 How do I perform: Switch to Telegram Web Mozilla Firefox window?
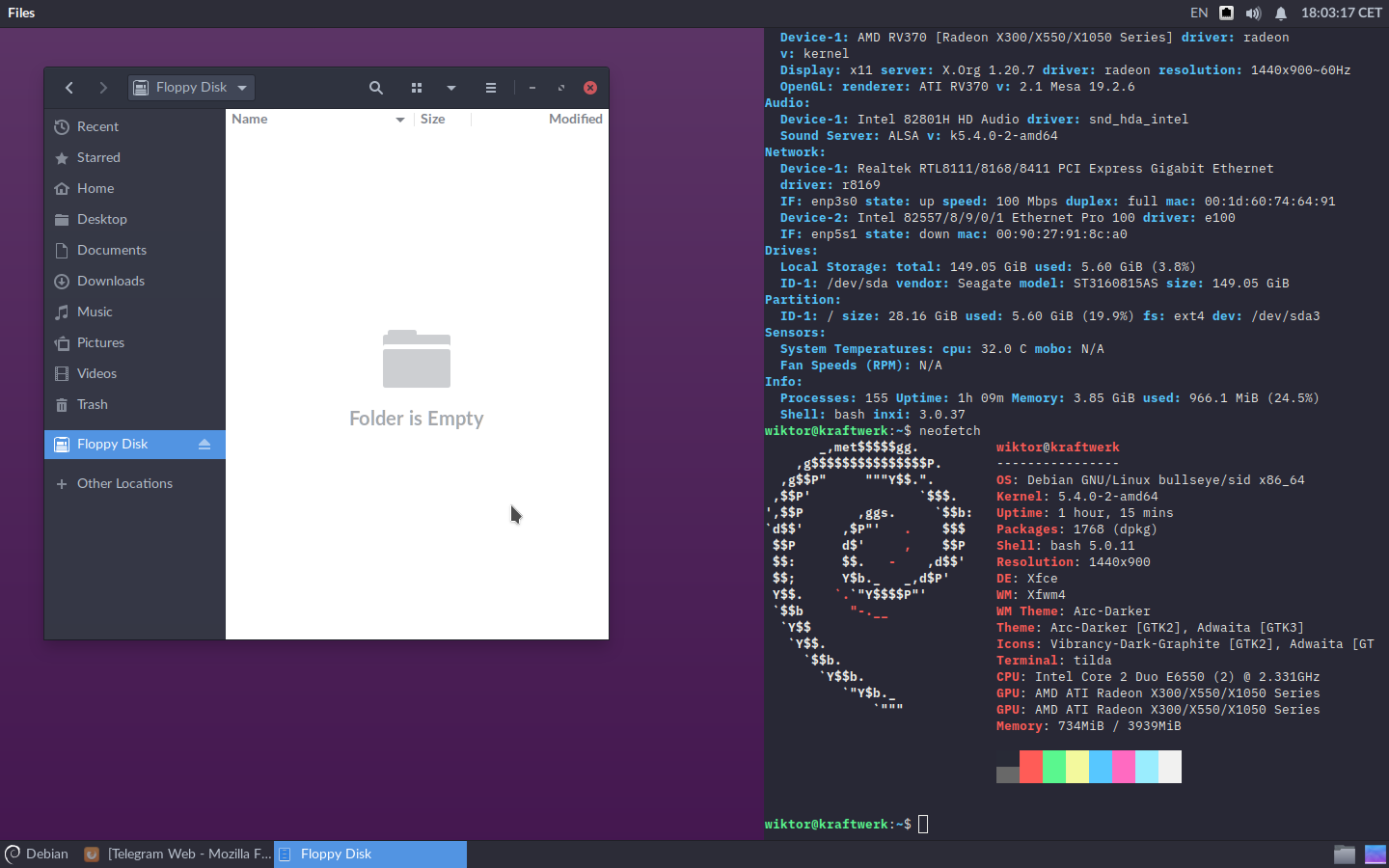(177, 854)
